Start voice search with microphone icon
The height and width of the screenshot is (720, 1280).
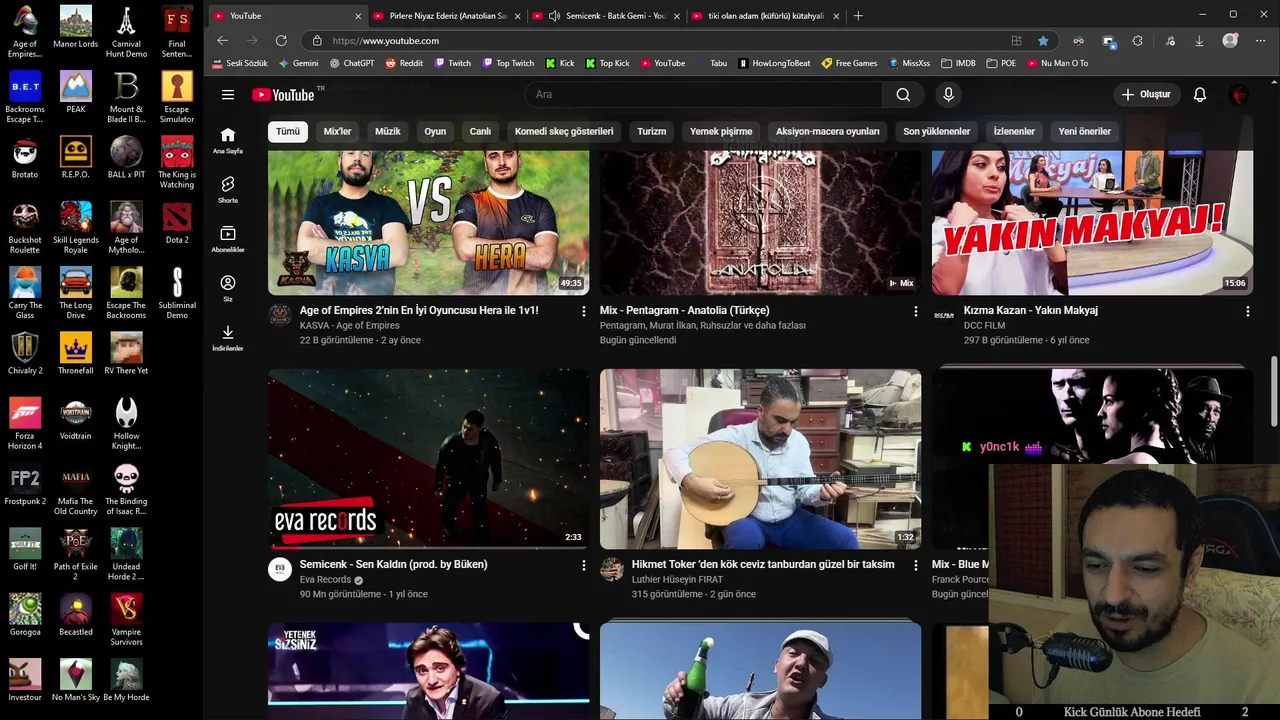coord(948,94)
